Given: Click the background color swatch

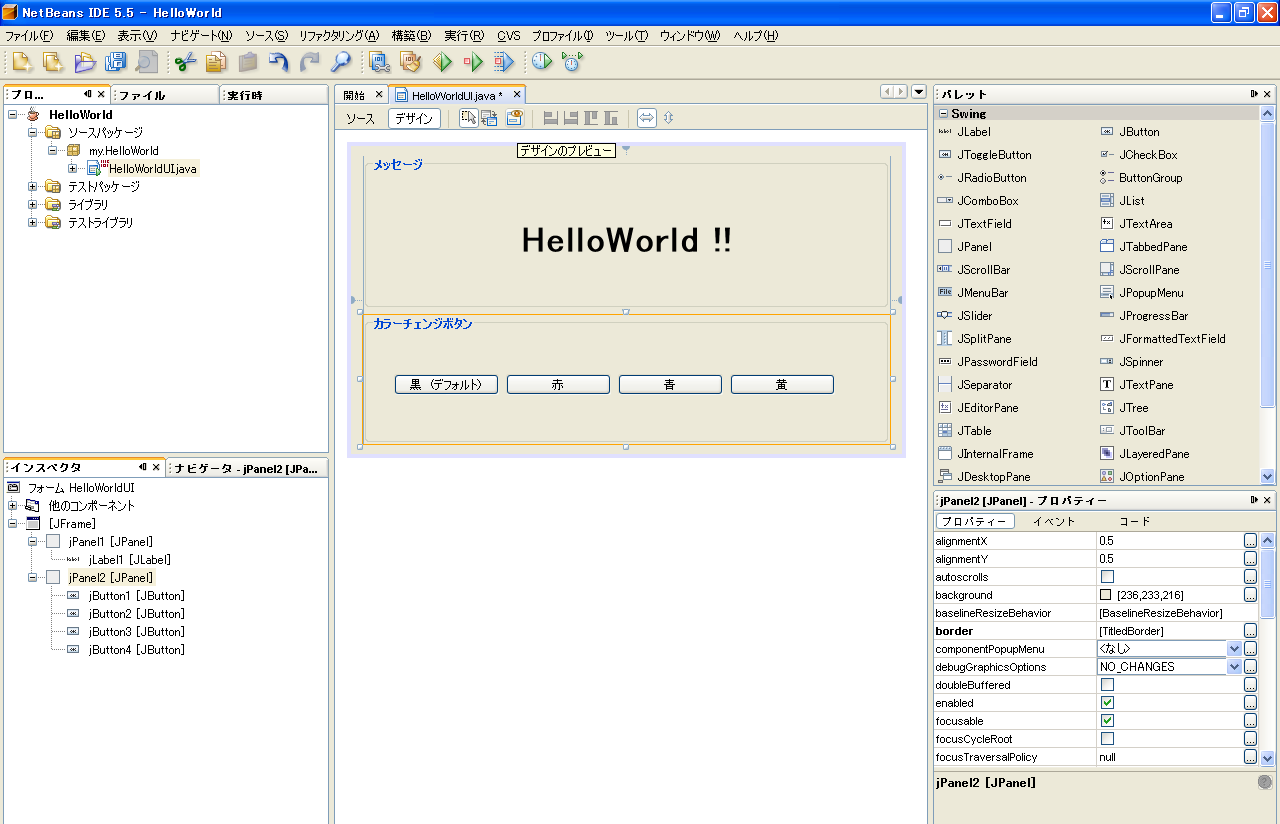Looking at the screenshot, I should click(1105, 595).
